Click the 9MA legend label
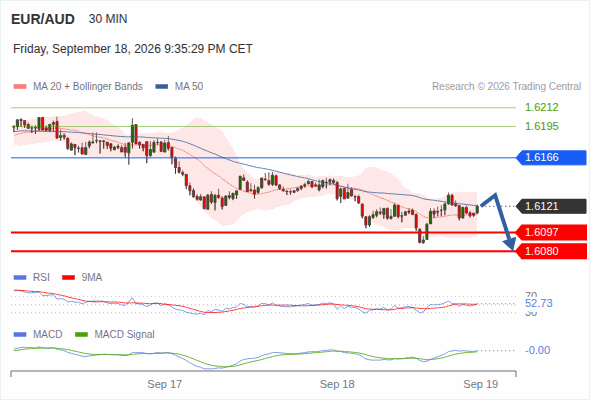The image size is (590, 400). click(92, 278)
